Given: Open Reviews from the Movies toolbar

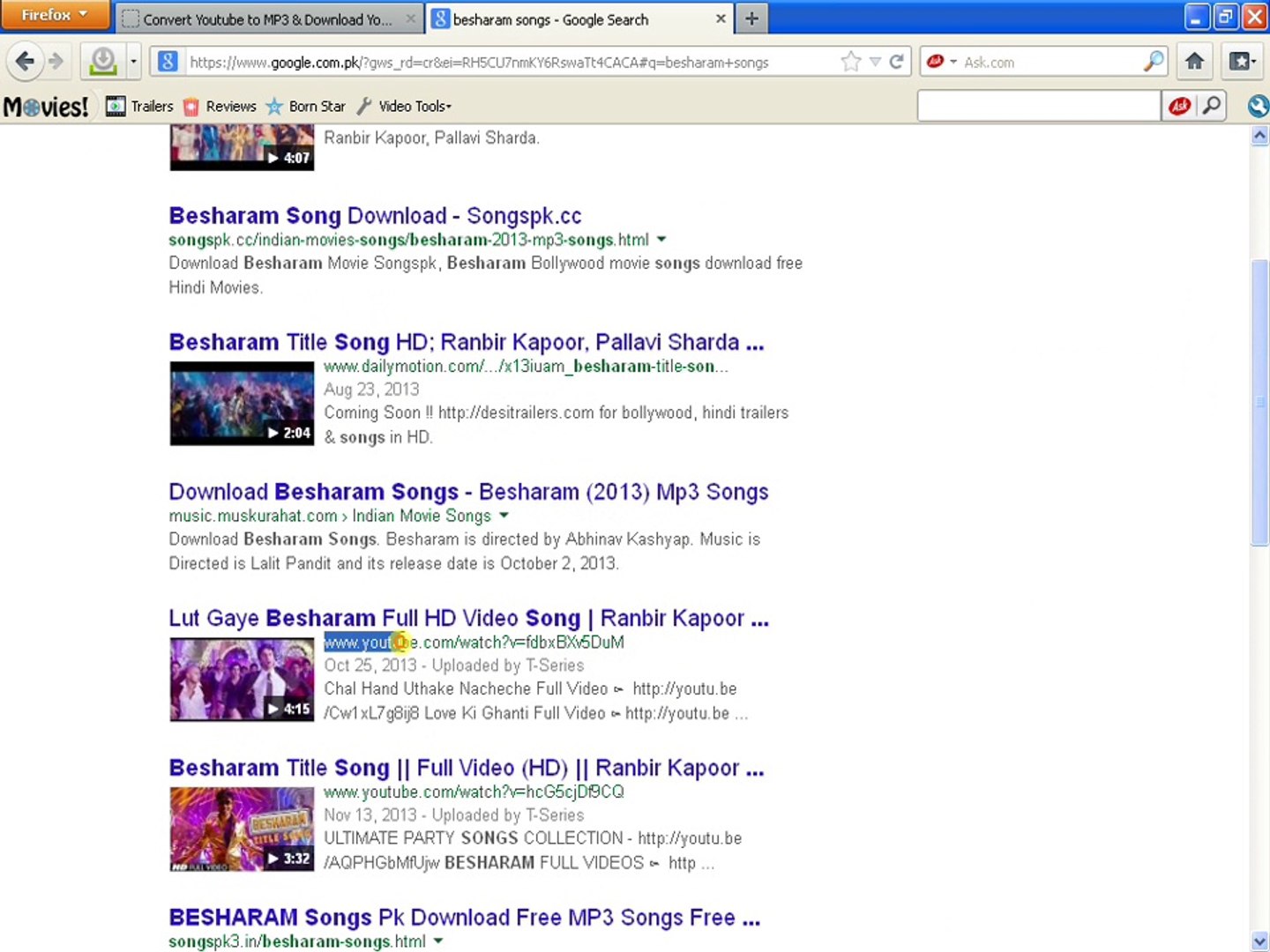Looking at the screenshot, I should click(x=220, y=107).
